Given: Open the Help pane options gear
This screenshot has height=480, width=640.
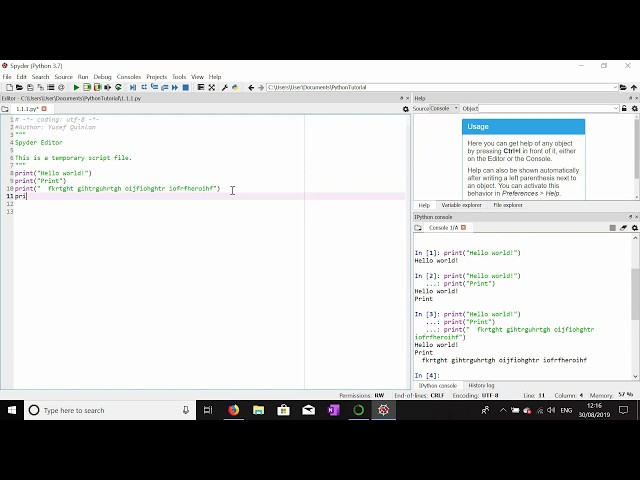Looking at the screenshot, I should pos(635,108).
